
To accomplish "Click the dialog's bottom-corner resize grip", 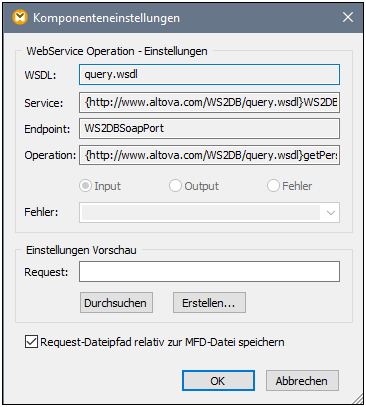I will click(358, 399).
